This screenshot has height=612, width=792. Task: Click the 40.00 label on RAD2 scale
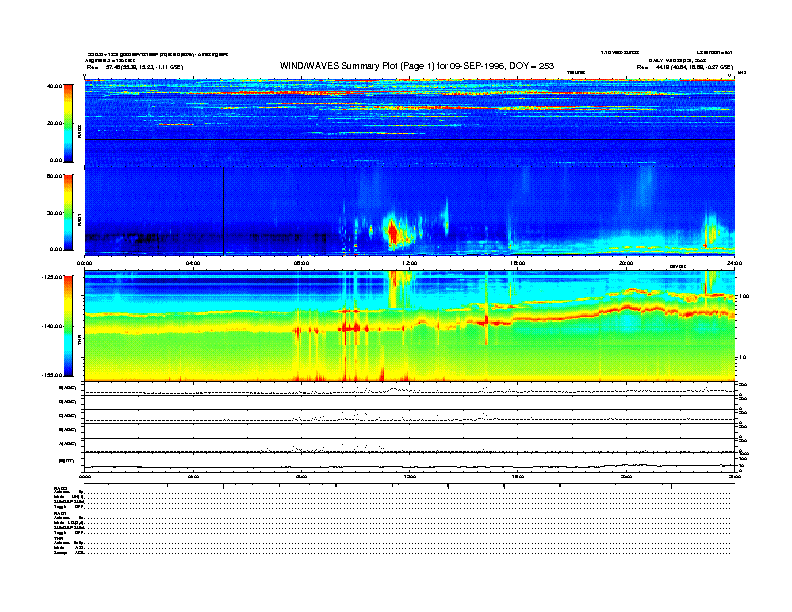[x=54, y=86]
